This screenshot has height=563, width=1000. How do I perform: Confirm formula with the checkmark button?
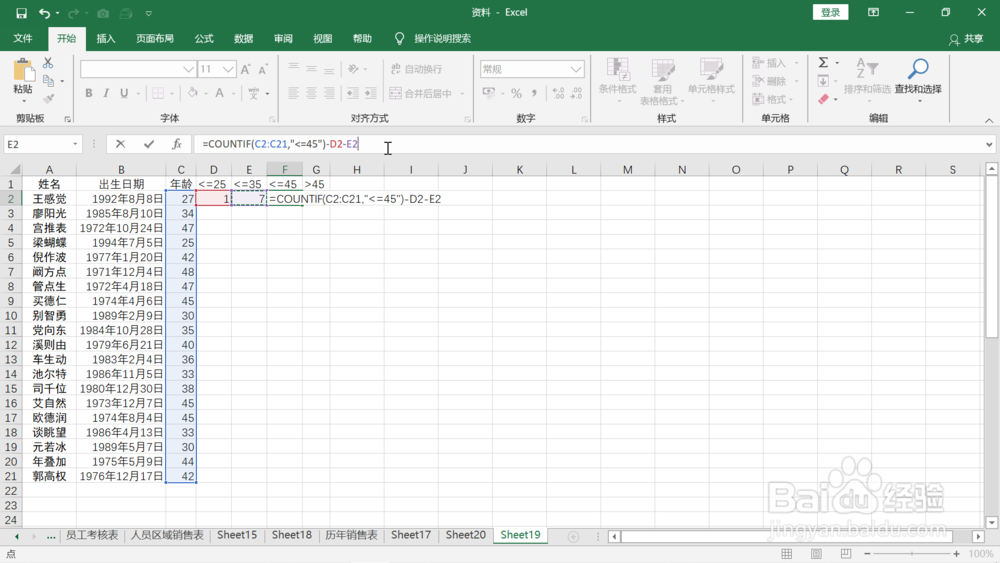pyautogui.click(x=149, y=144)
